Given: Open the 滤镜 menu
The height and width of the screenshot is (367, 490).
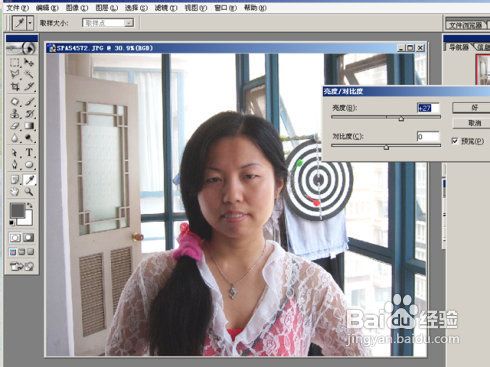Looking at the screenshot, I should pyautogui.click(x=166, y=7).
